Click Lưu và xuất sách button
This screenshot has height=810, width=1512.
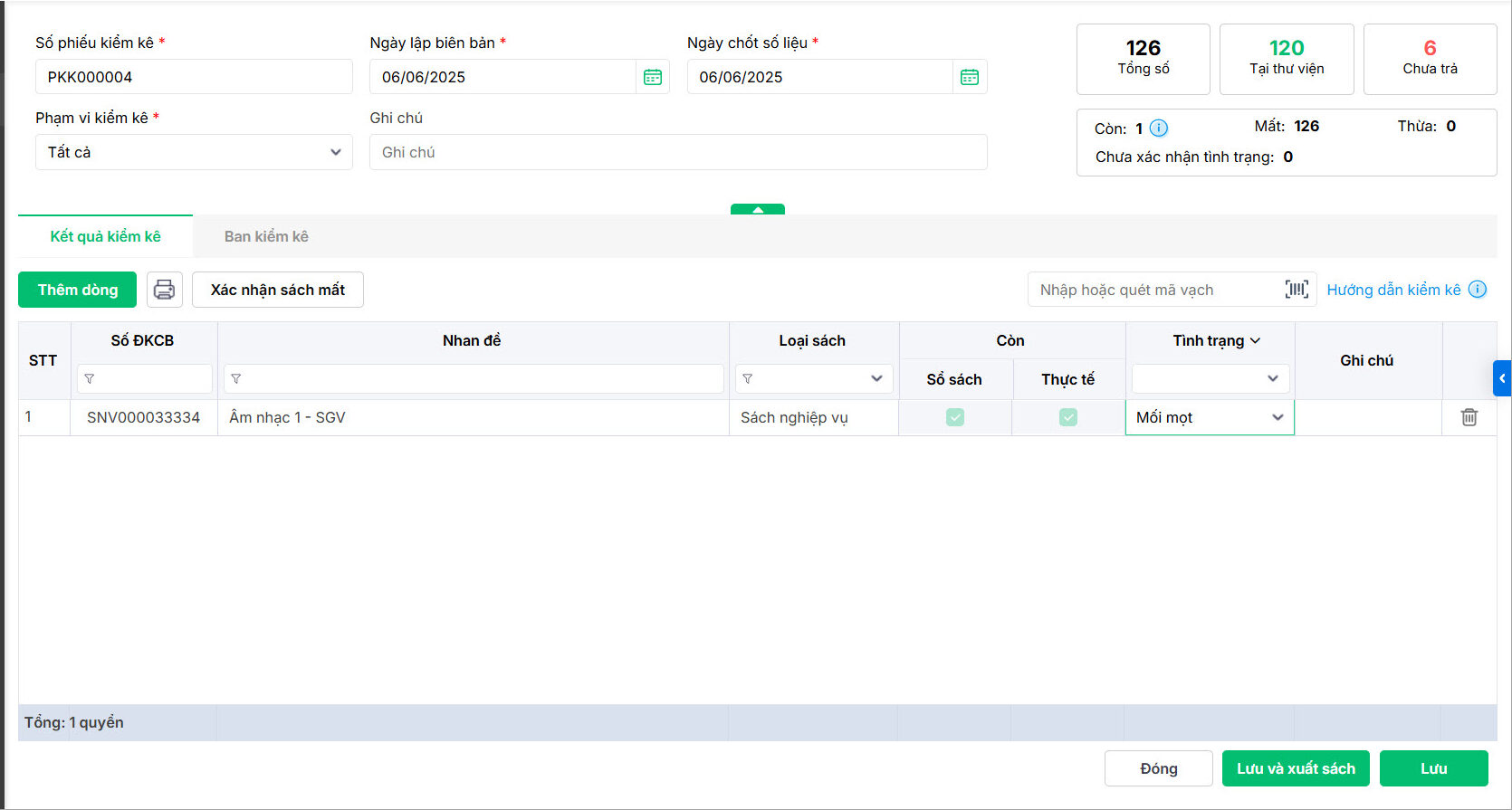(x=1296, y=768)
